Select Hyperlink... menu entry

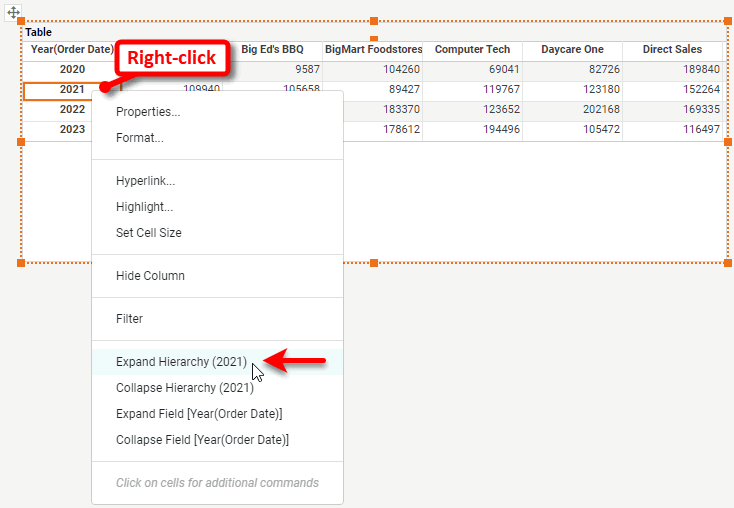[x=145, y=181]
